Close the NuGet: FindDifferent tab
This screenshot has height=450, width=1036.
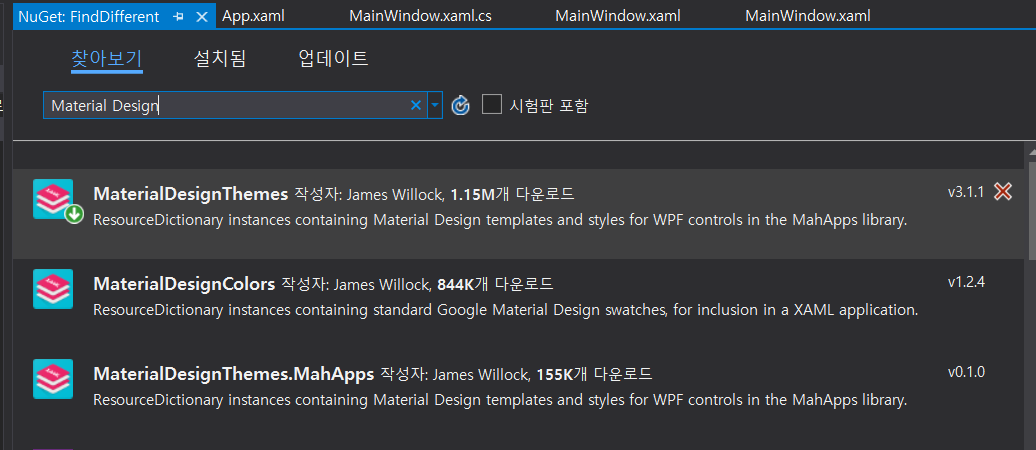pyautogui.click(x=203, y=17)
